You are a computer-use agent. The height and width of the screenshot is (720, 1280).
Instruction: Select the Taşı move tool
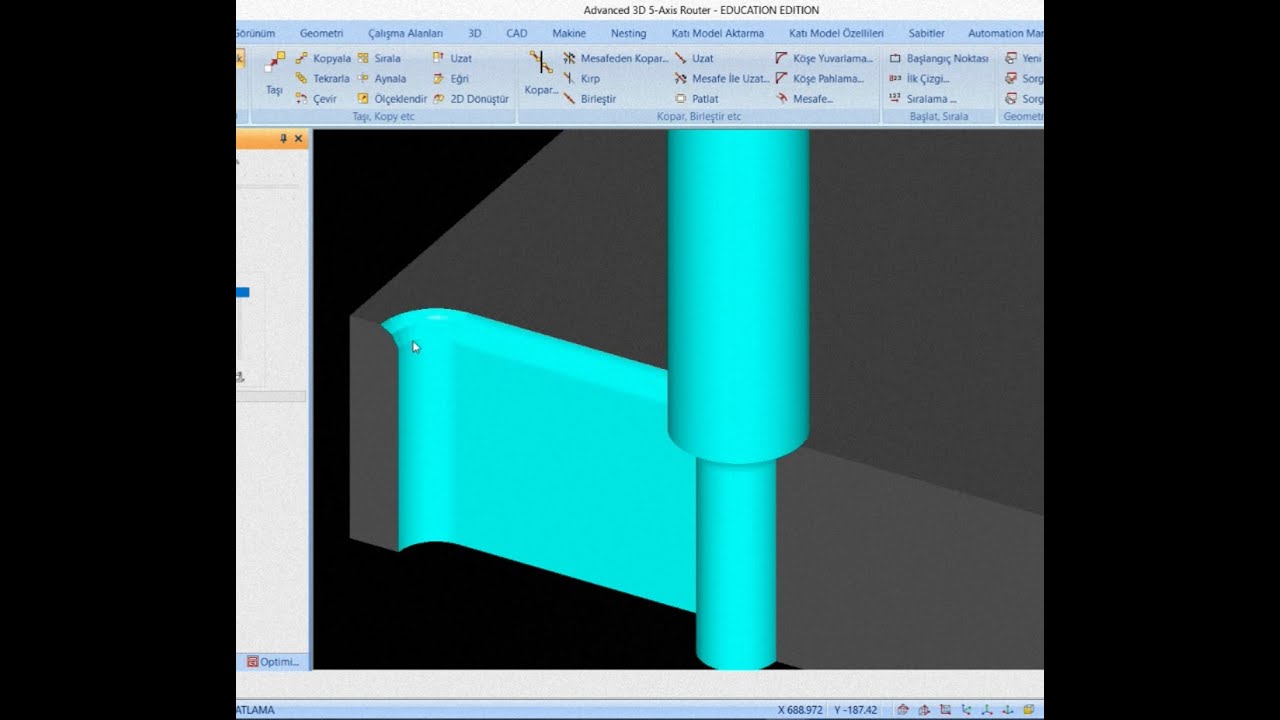(274, 74)
